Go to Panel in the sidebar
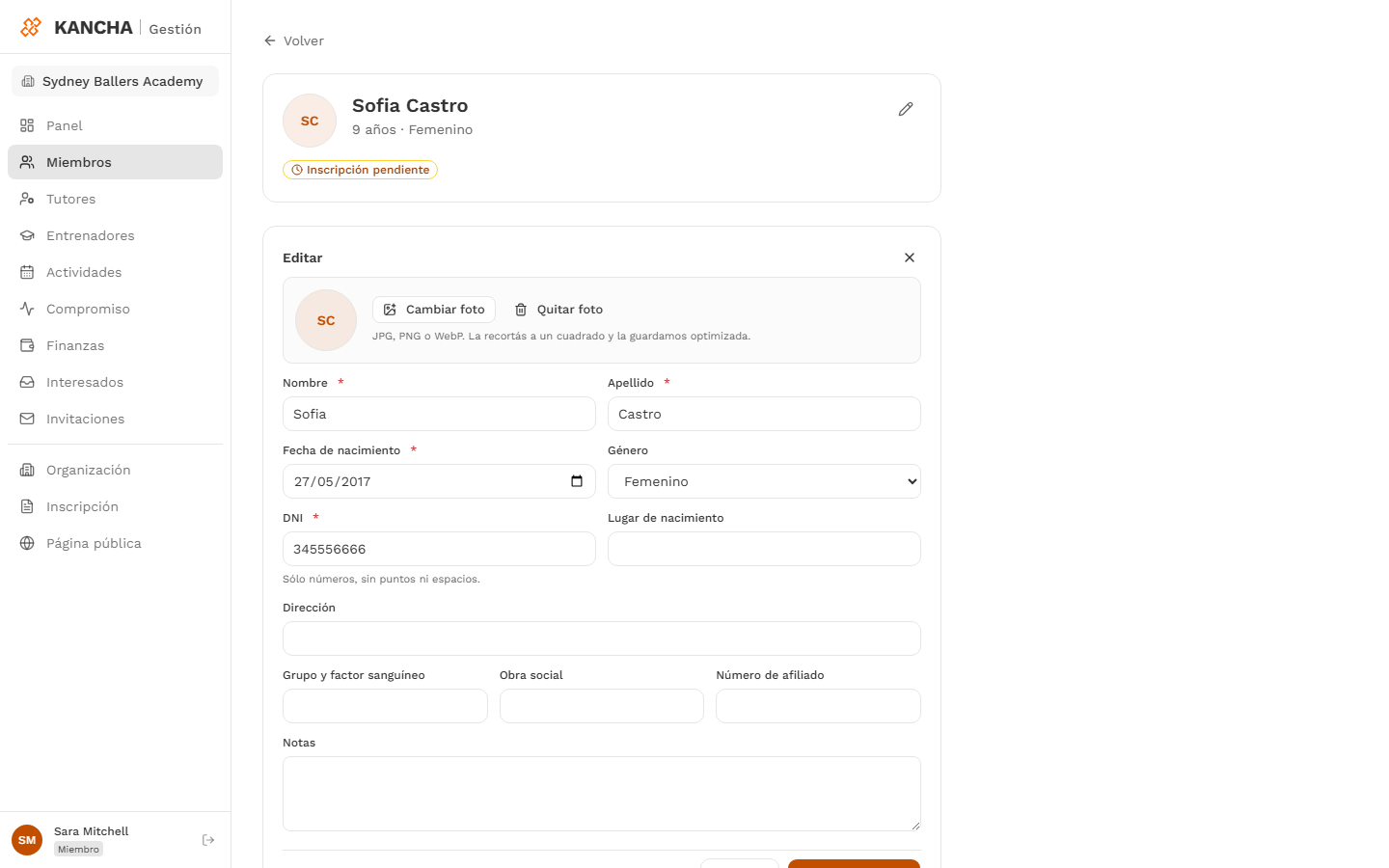Image resolution: width=1389 pixels, height=868 pixels. point(115,125)
